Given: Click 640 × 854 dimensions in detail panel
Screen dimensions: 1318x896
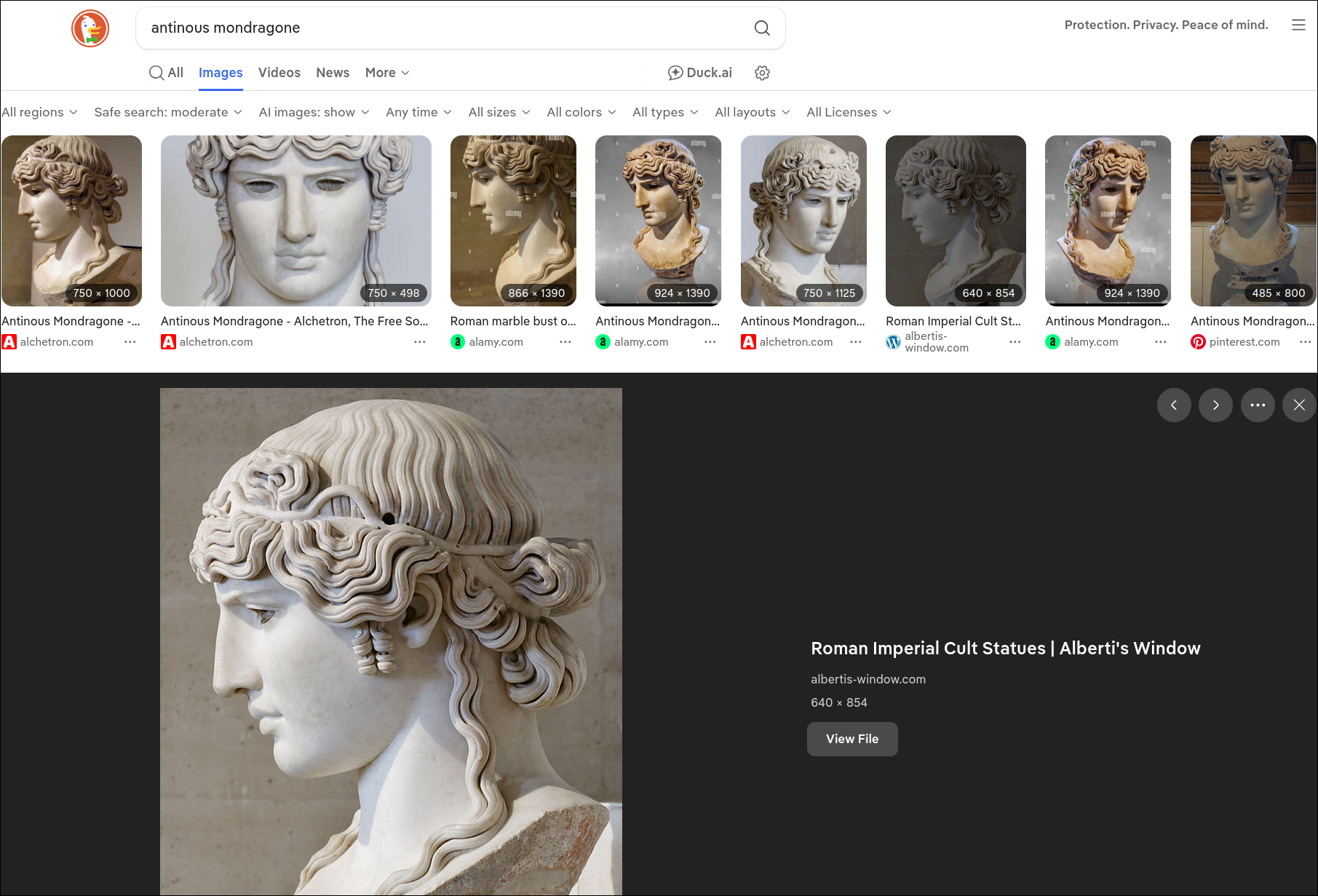Looking at the screenshot, I should pos(839,702).
